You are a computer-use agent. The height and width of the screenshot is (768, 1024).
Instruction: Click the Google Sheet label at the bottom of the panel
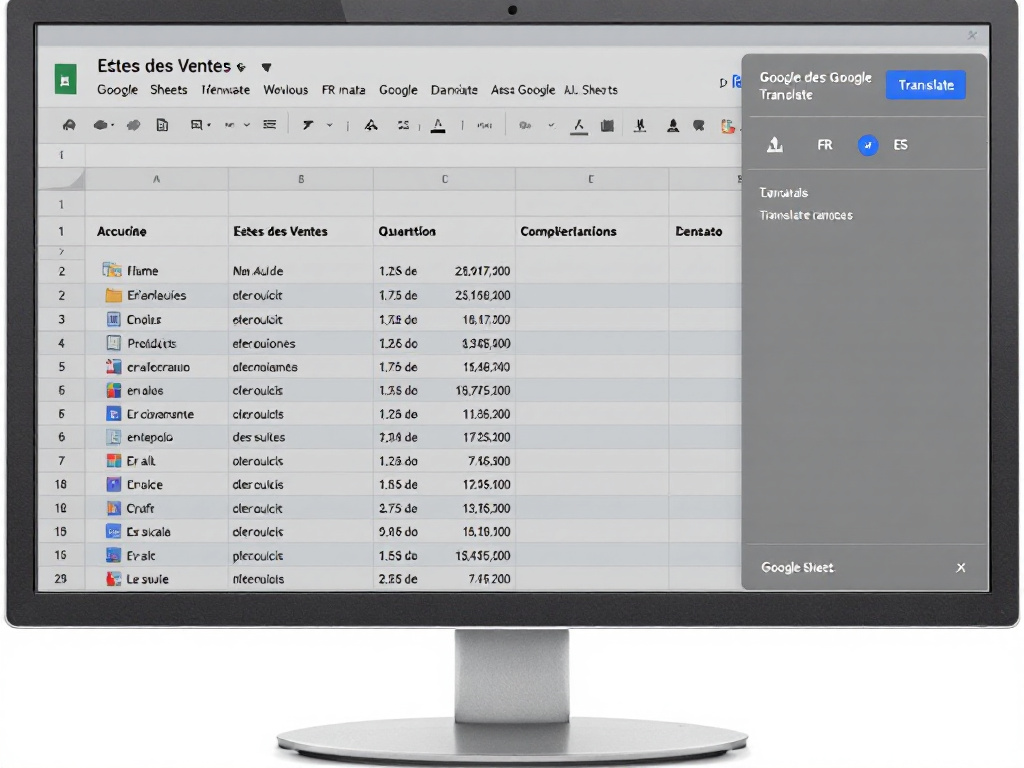click(797, 568)
